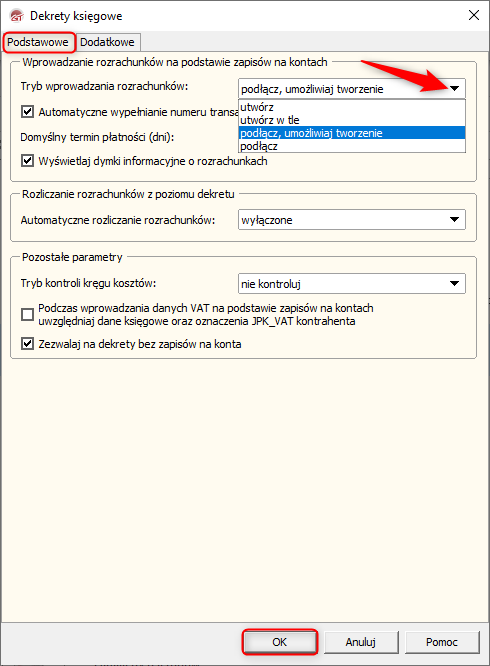Click the Dekrety księgowe title icon

point(17,16)
